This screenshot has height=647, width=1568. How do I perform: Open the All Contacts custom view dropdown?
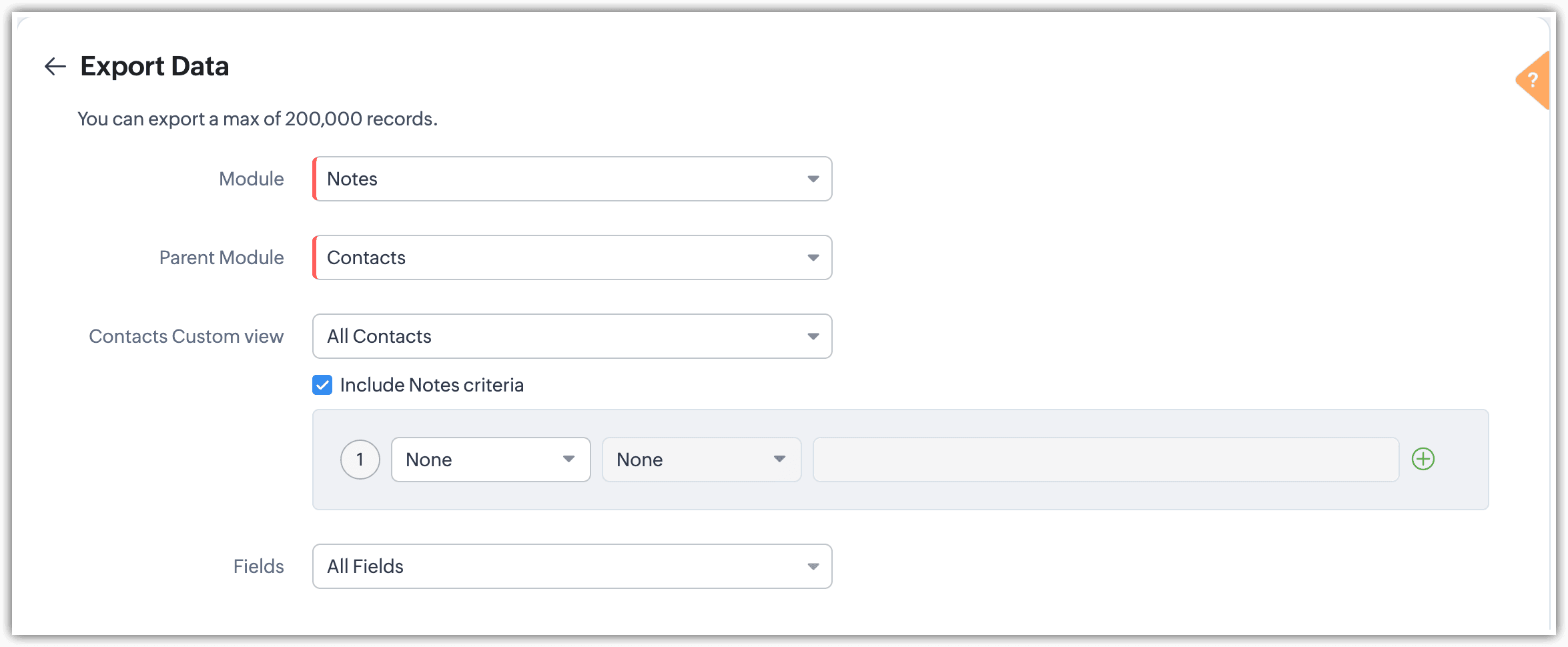[572, 336]
